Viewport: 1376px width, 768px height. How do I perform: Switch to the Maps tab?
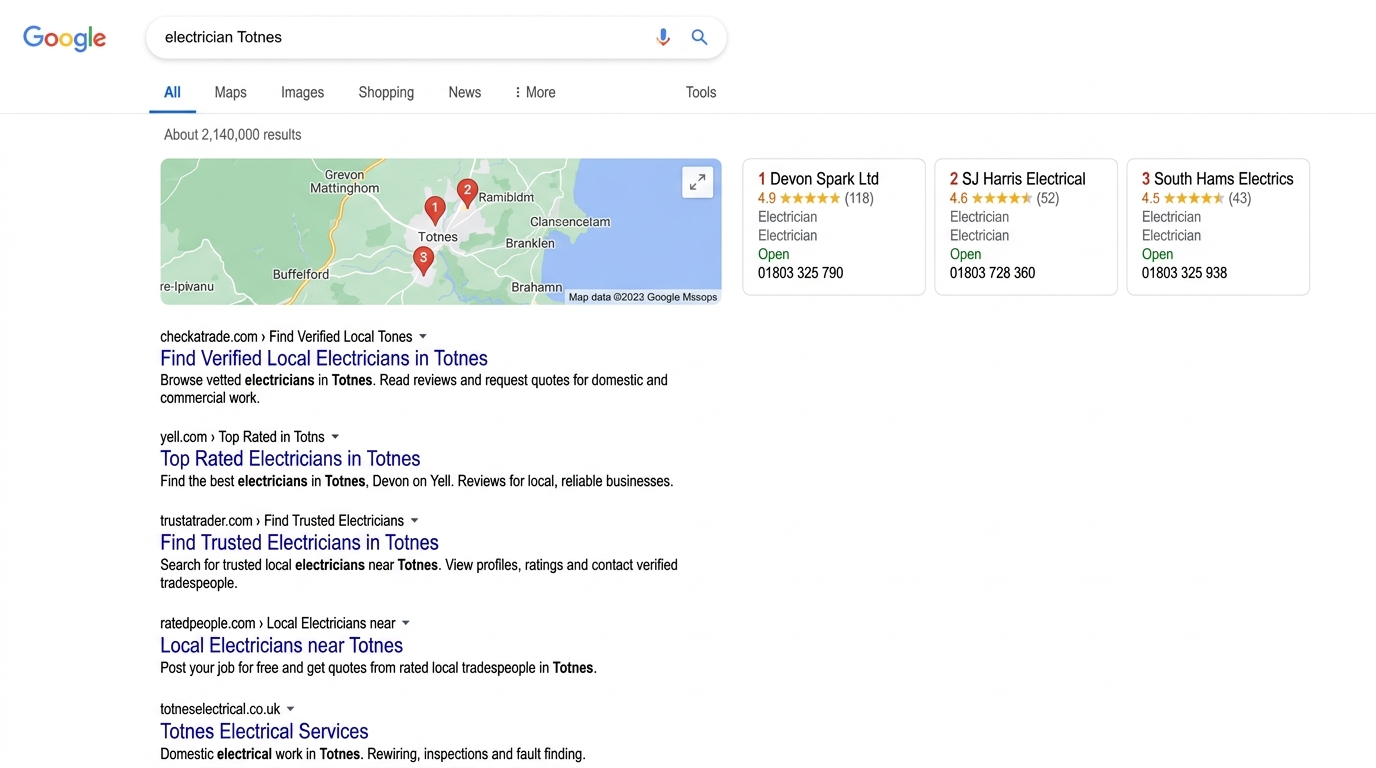(230, 92)
